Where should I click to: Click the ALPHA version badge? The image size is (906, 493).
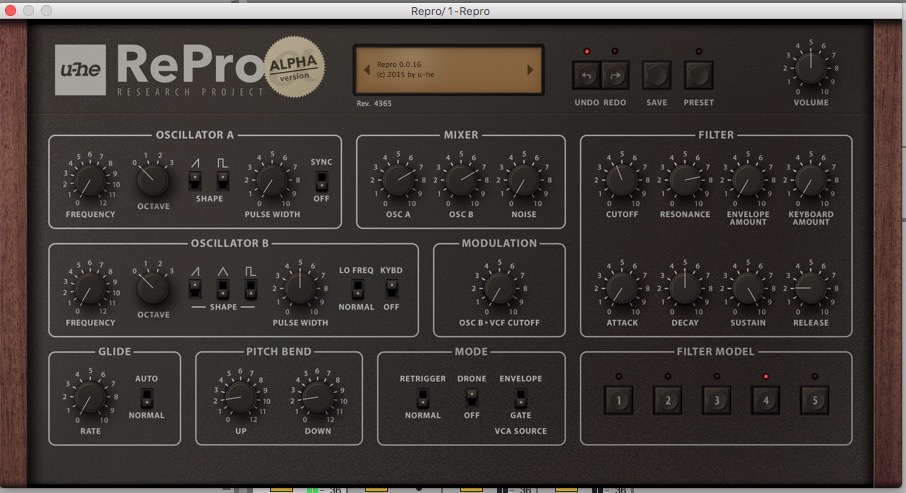(x=294, y=67)
